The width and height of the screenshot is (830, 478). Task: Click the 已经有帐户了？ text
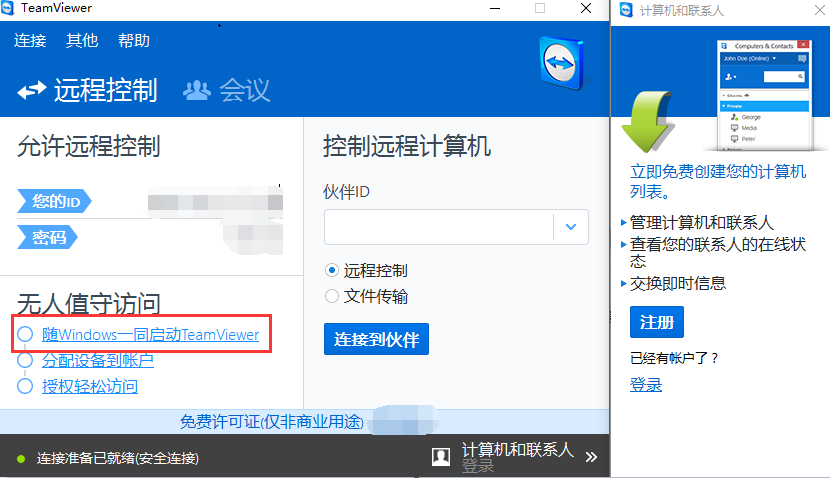pyautogui.click(x=675, y=358)
